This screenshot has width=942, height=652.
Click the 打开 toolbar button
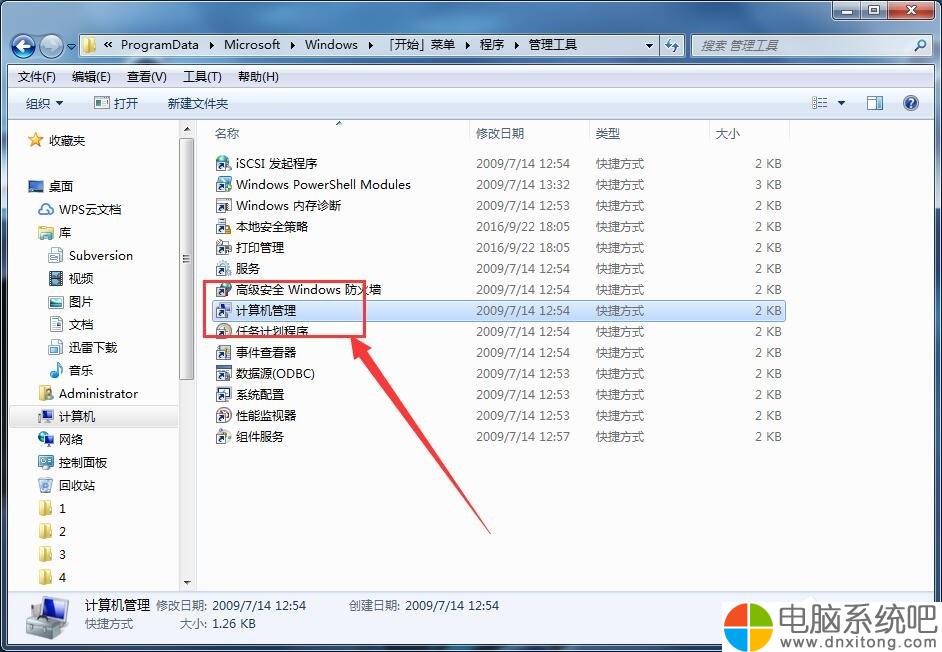click(x=117, y=103)
